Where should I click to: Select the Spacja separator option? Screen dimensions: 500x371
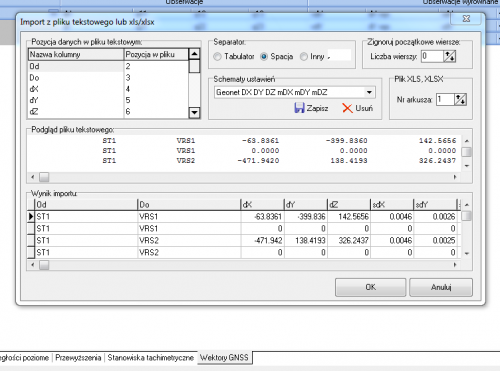pos(264,57)
